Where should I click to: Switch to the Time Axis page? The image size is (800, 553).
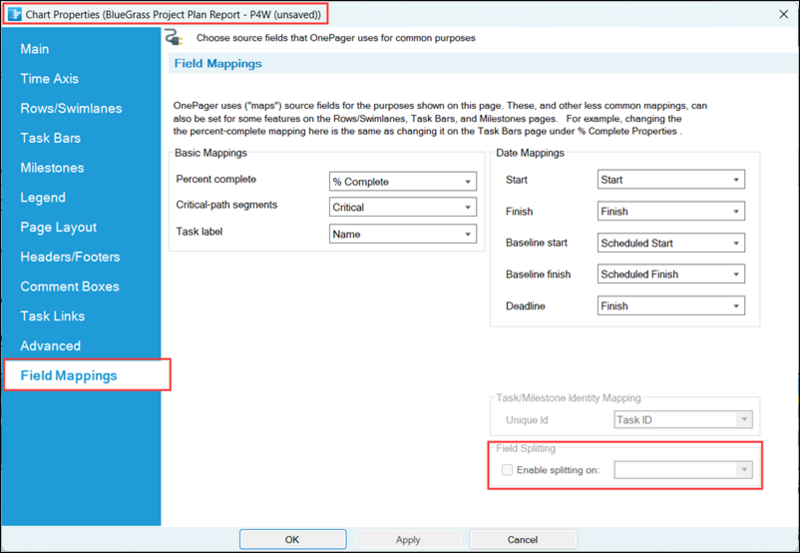tap(49, 79)
